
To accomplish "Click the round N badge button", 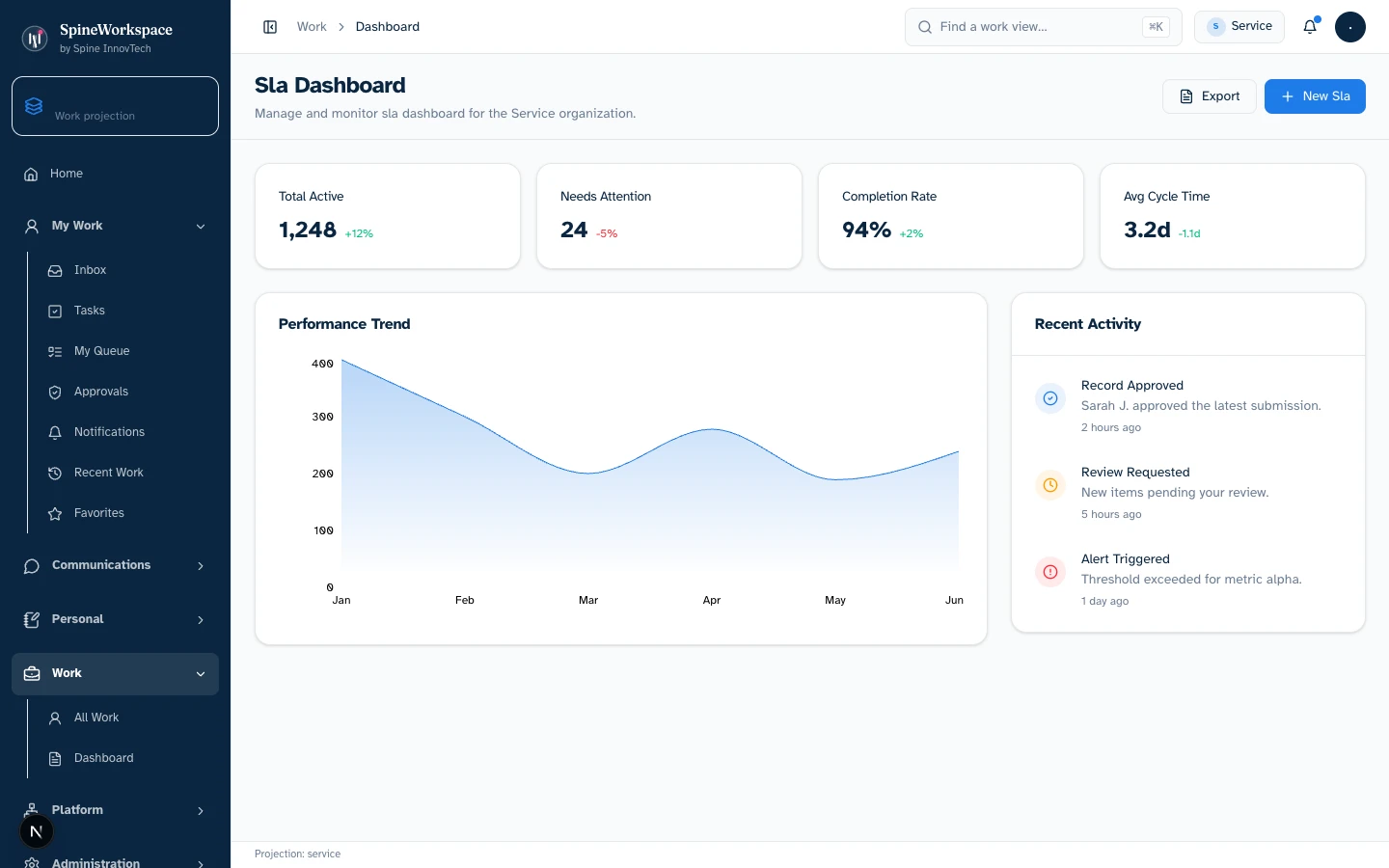I will click(x=37, y=831).
